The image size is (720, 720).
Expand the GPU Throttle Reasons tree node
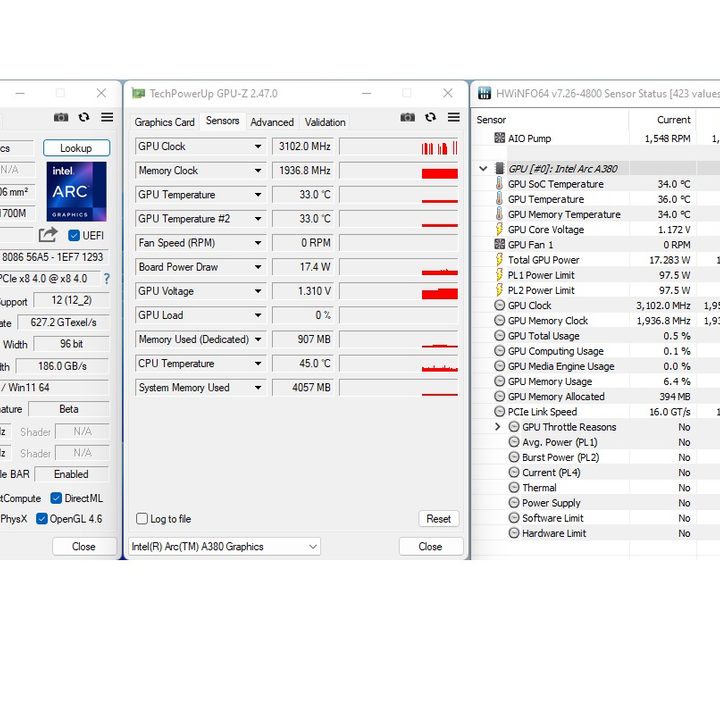pyautogui.click(x=497, y=427)
